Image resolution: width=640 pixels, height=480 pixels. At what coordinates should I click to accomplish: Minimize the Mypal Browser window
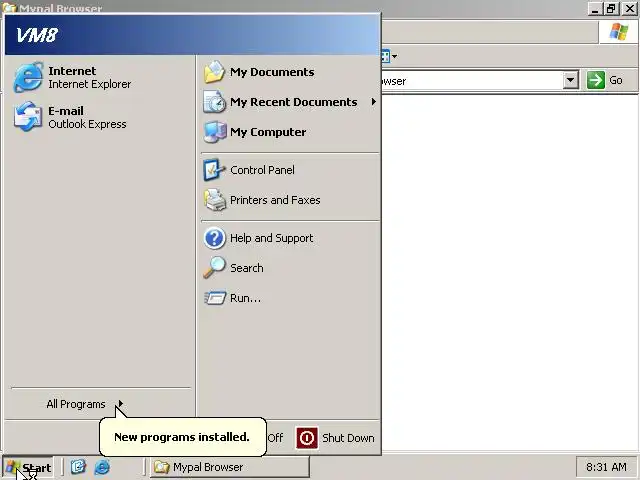point(595,9)
